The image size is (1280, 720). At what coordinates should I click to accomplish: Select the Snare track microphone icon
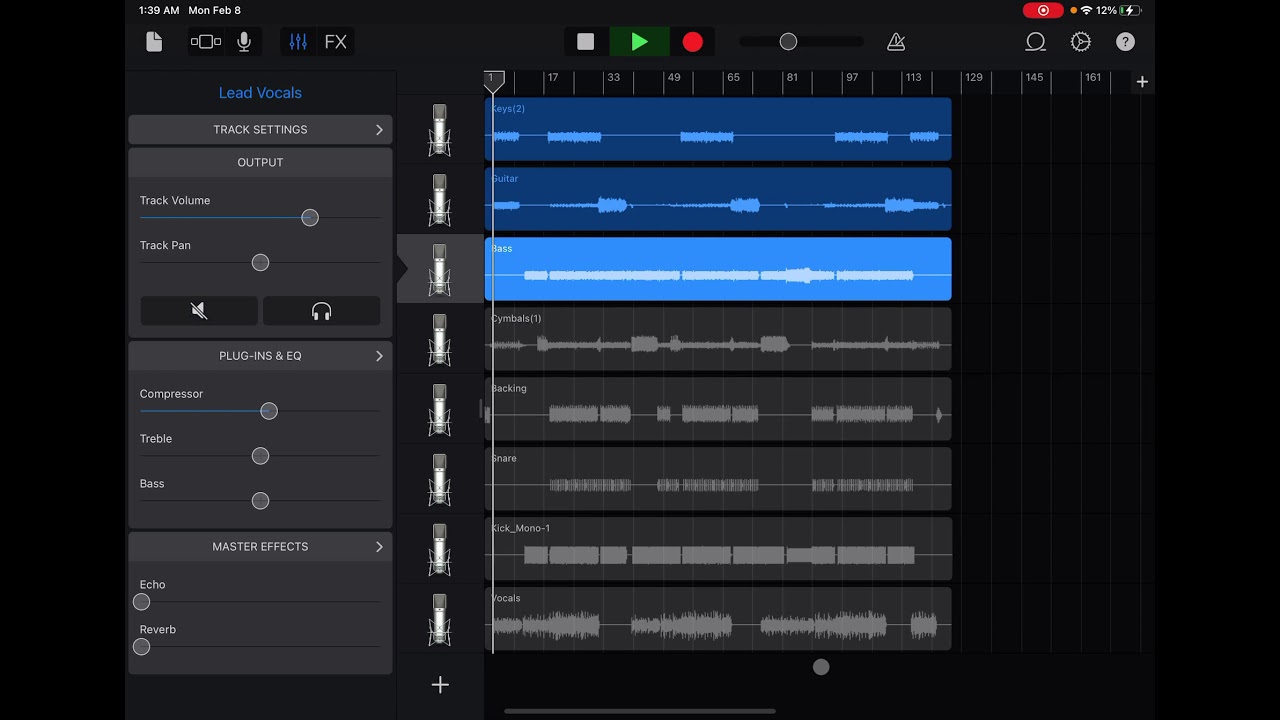(440, 480)
